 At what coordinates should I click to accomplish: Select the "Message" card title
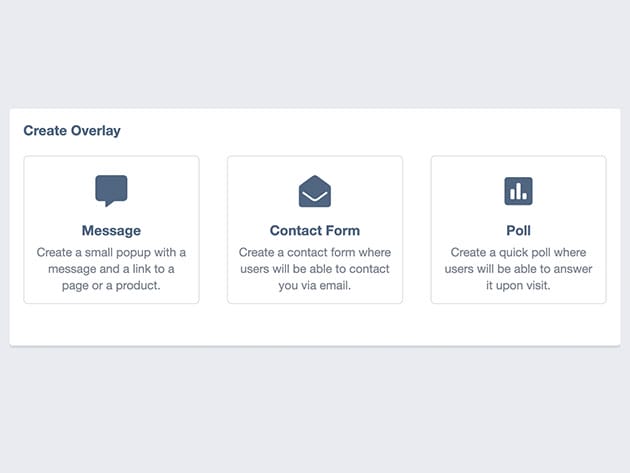click(111, 231)
